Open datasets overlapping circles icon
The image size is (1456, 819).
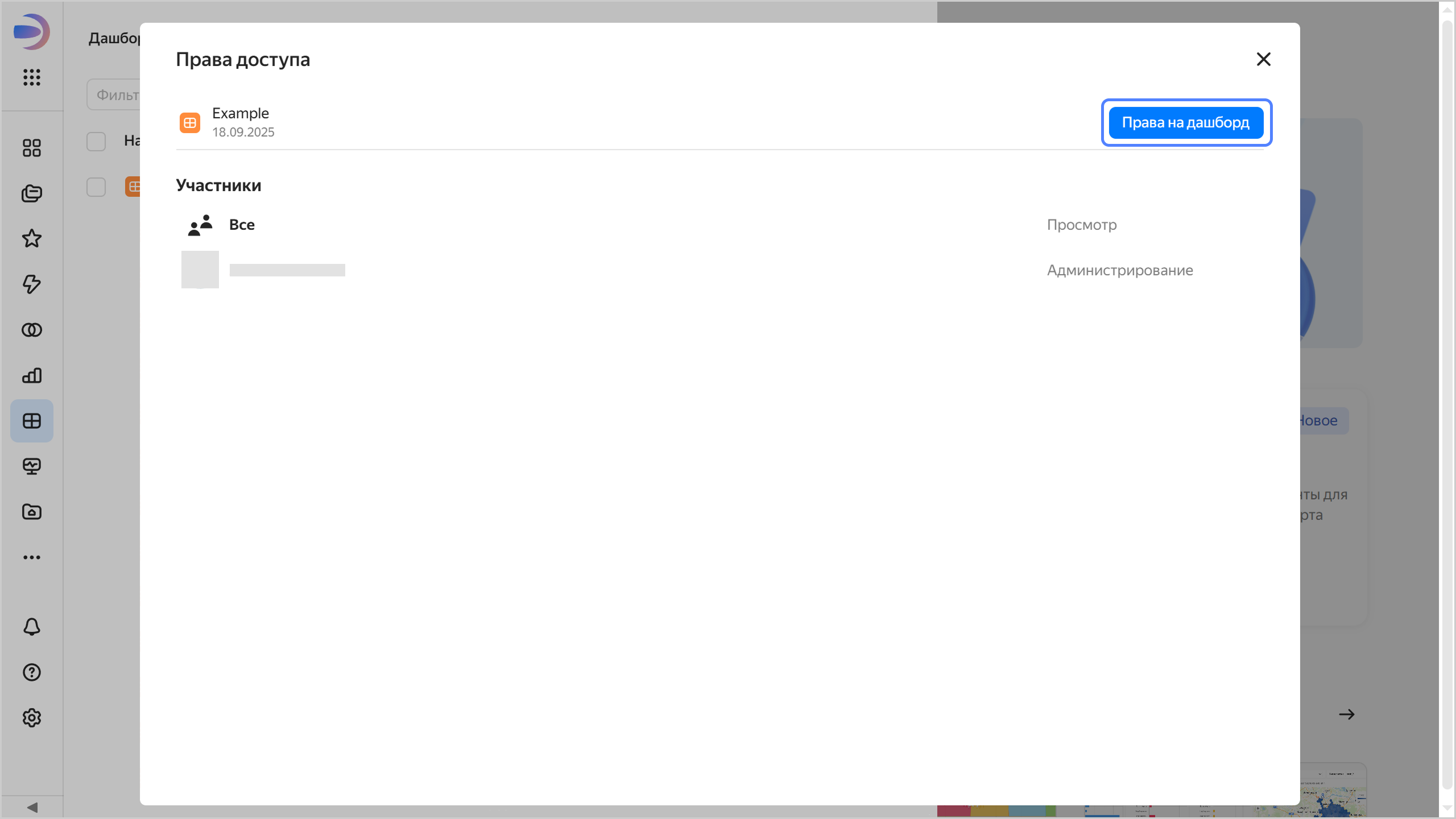point(32,330)
